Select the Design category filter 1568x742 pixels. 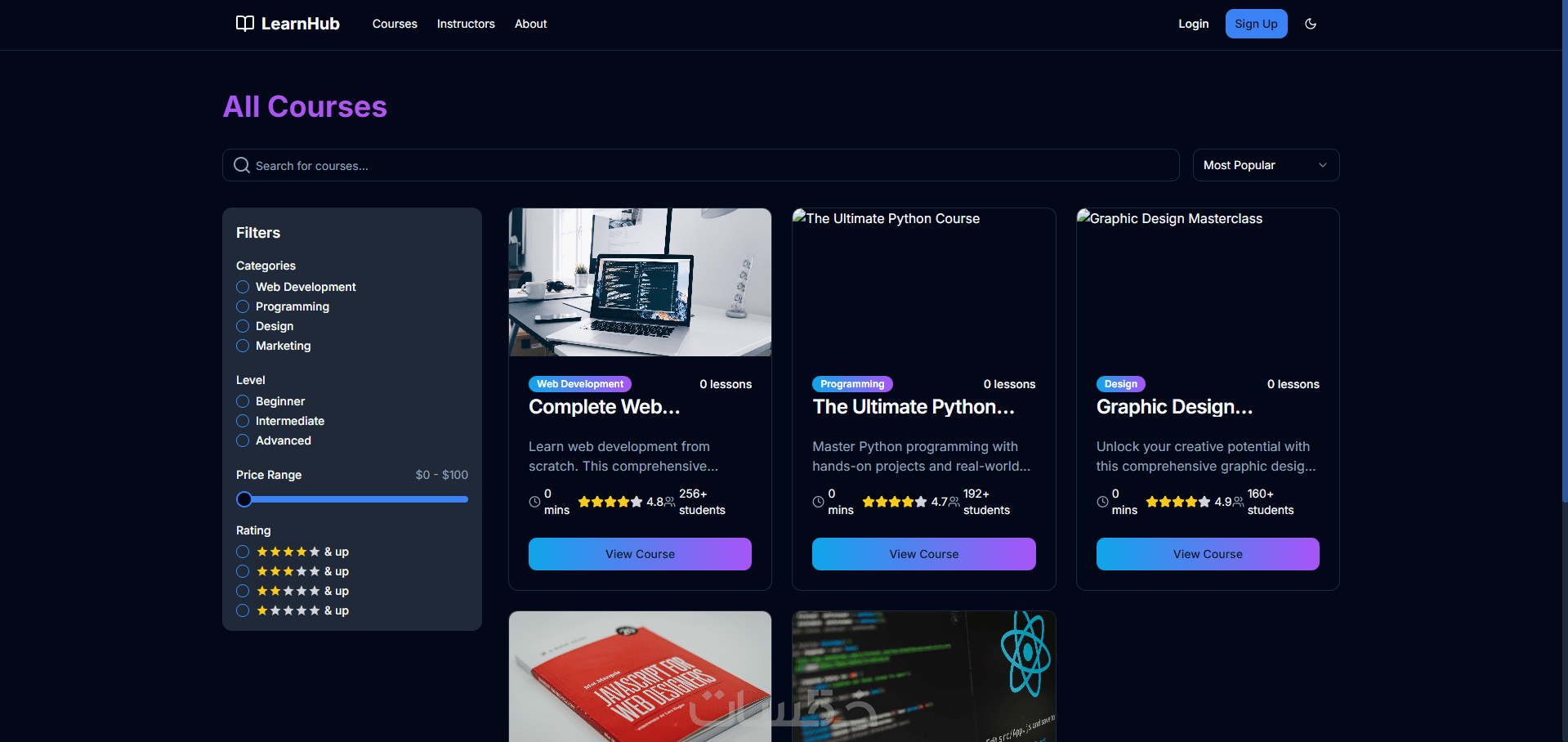(243, 326)
